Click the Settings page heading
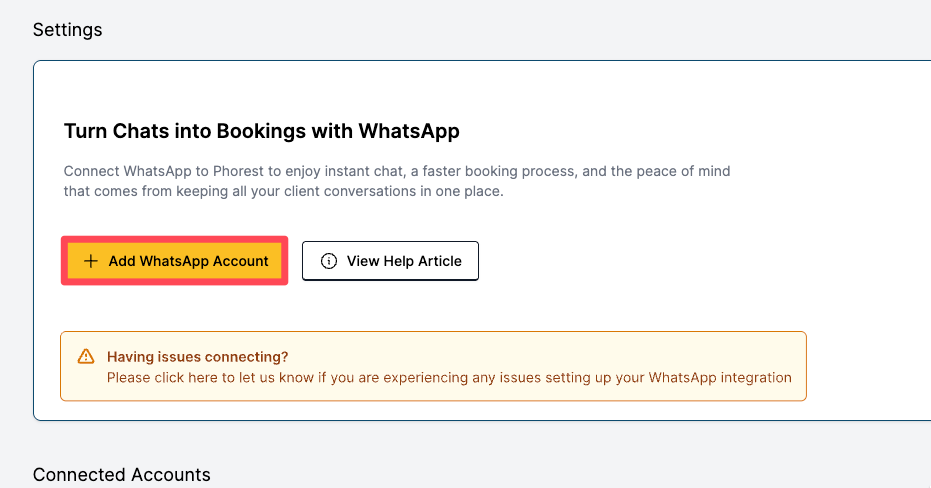Viewport: 931px width, 488px height. click(x=68, y=30)
